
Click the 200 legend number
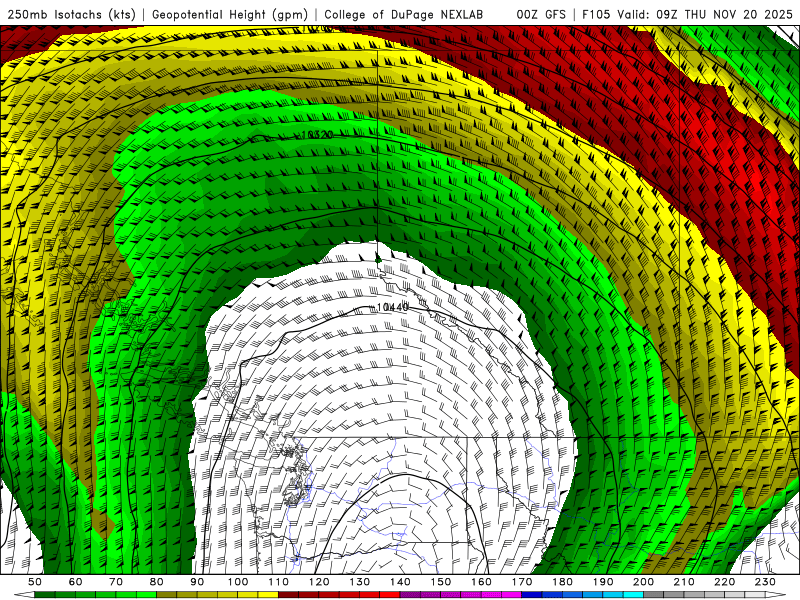(x=644, y=582)
